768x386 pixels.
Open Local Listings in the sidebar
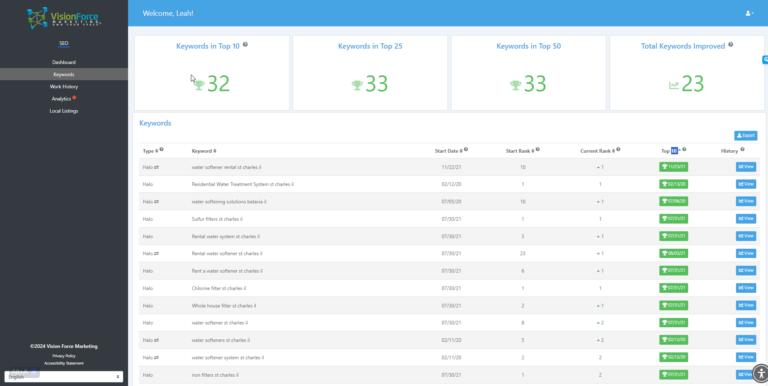64,111
